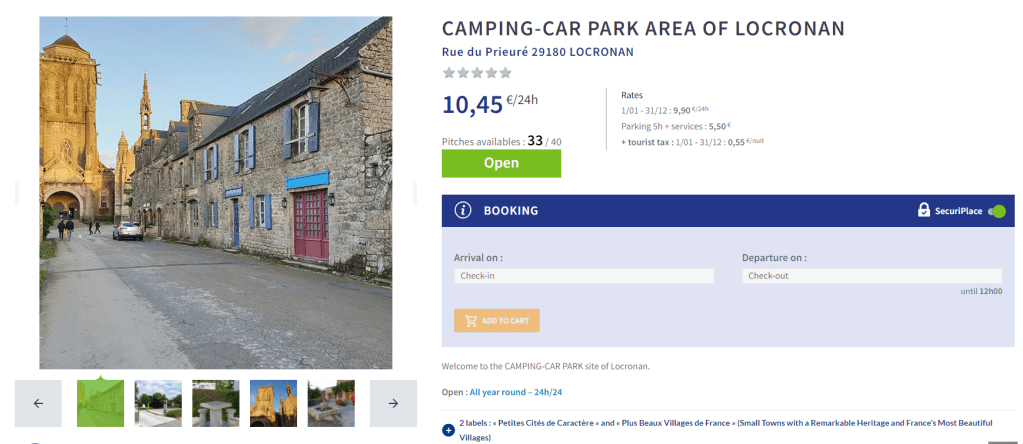This screenshot has height=444, width=1023.
Task: Click the main Locronan street photo
Action: pyautogui.click(x=216, y=192)
